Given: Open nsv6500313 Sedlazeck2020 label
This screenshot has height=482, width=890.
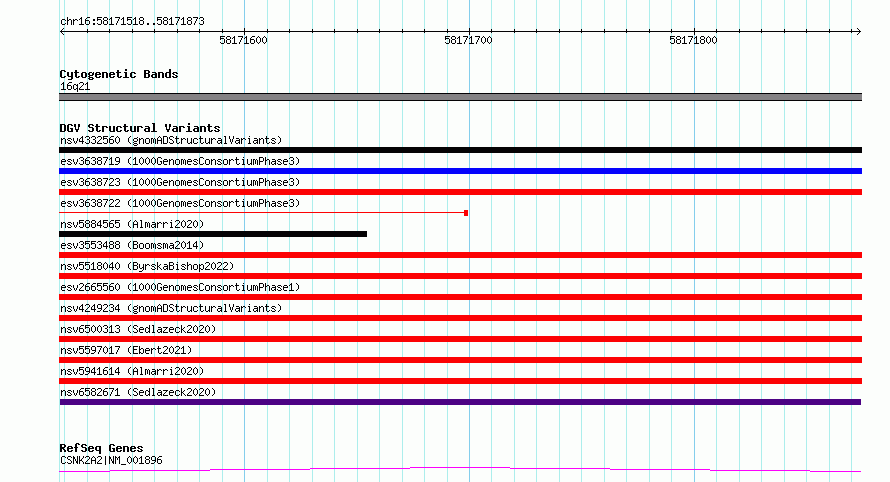Looking at the screenshot, I should [138, 329].
